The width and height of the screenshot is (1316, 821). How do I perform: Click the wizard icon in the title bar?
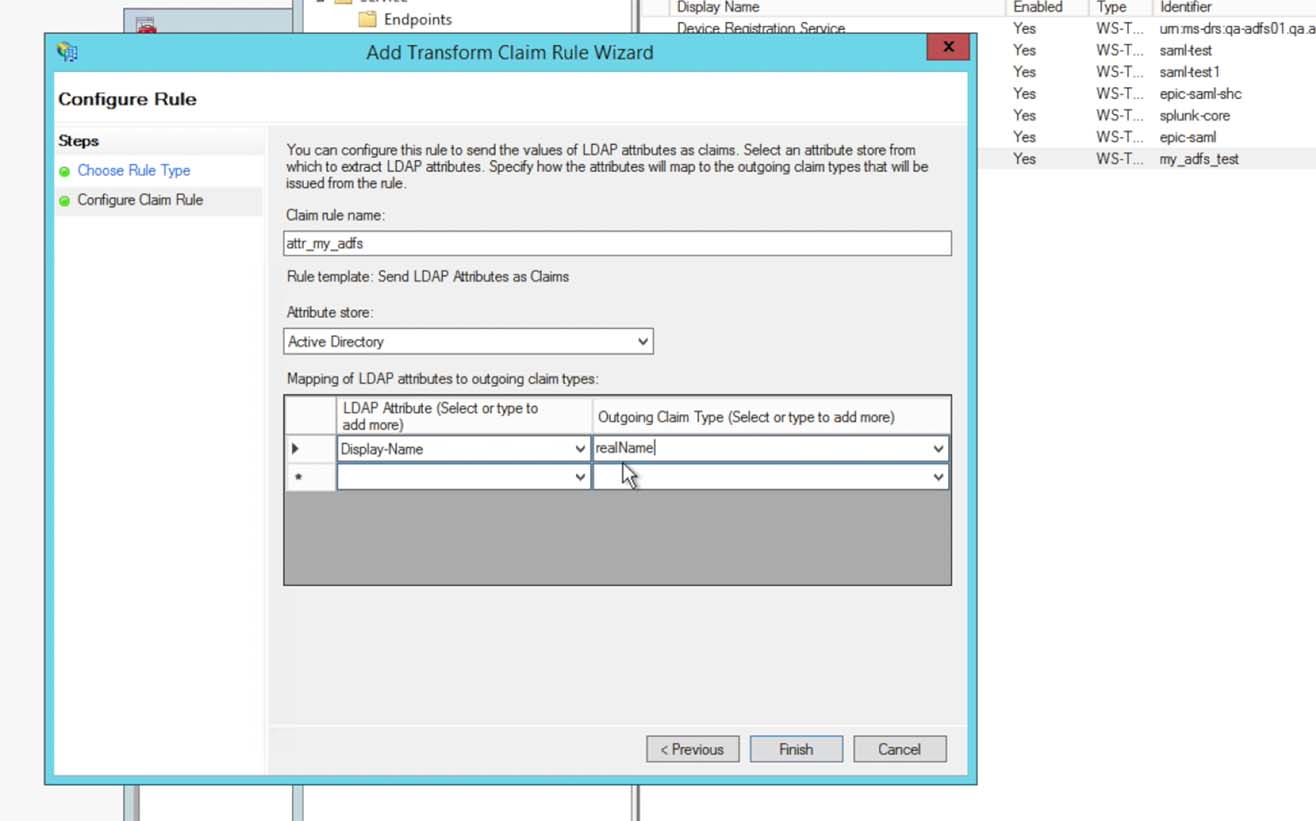pyautogui.click(x=67, y=52)
